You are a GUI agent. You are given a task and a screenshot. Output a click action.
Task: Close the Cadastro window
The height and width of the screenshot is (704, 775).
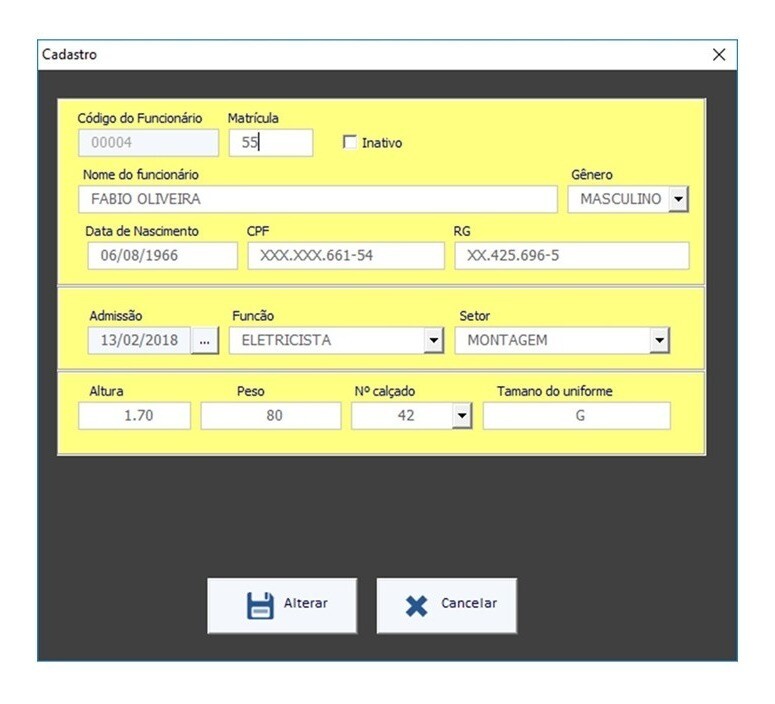click(718, 55)
